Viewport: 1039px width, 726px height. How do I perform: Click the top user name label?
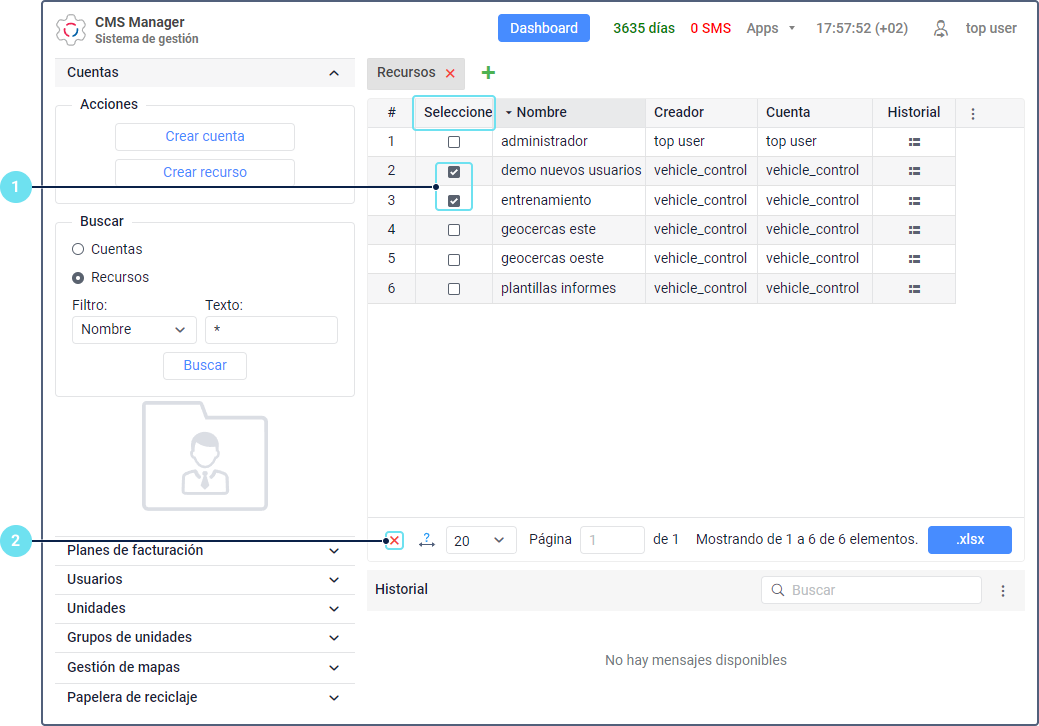[x=991, y=28]
